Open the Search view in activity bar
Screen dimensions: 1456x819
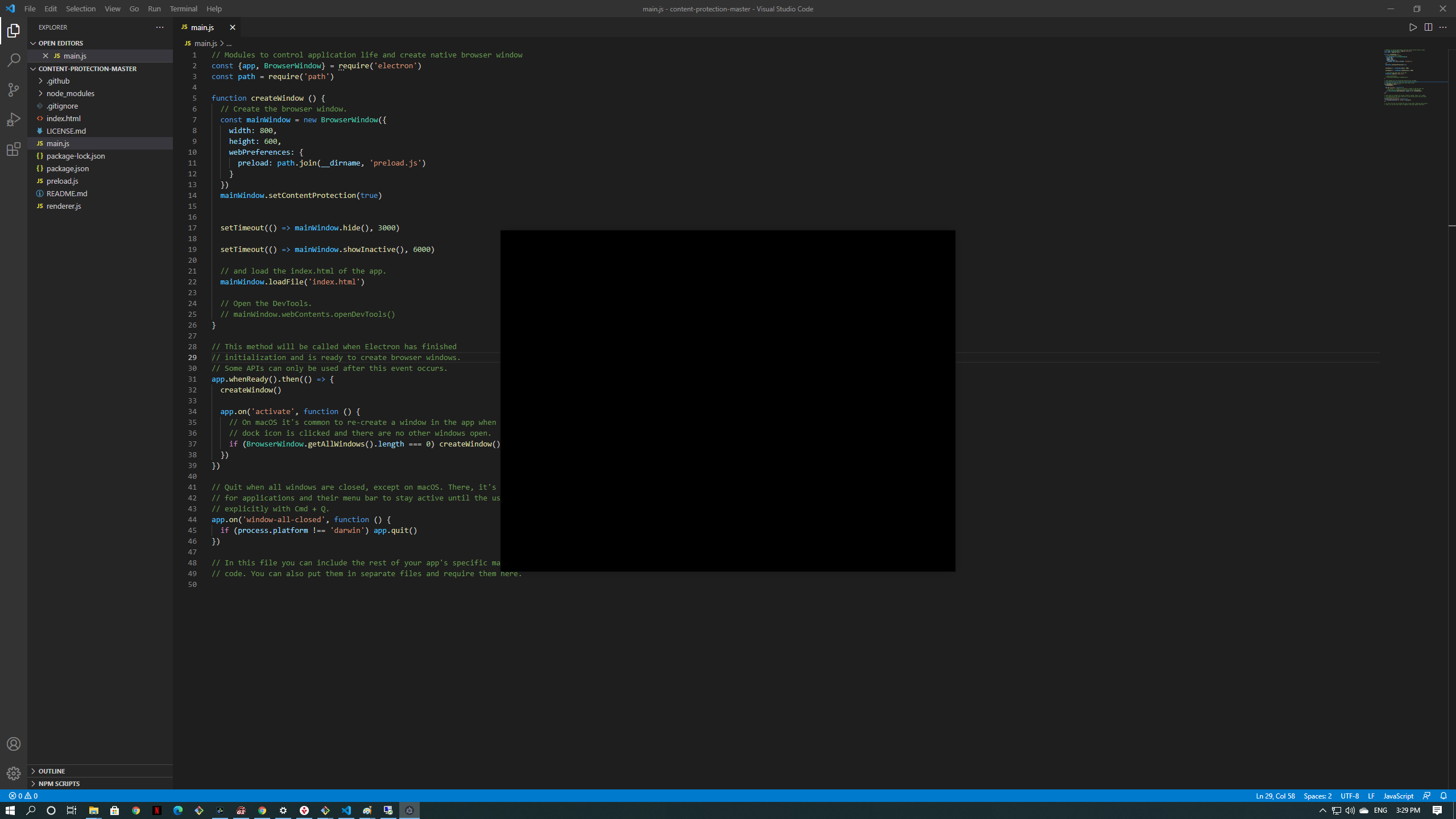pos(14,60)
